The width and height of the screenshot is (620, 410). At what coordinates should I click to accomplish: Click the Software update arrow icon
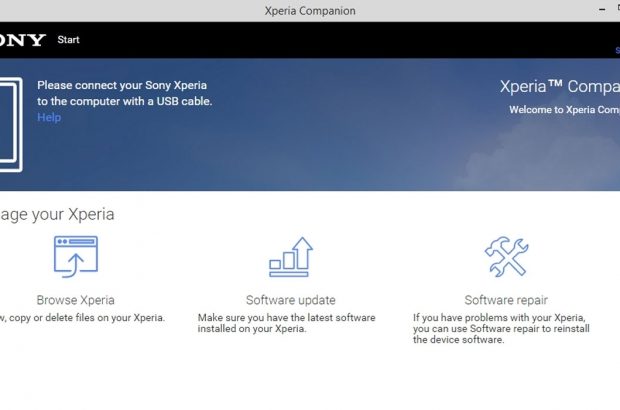pyautogui.click(x=291, y=257)
